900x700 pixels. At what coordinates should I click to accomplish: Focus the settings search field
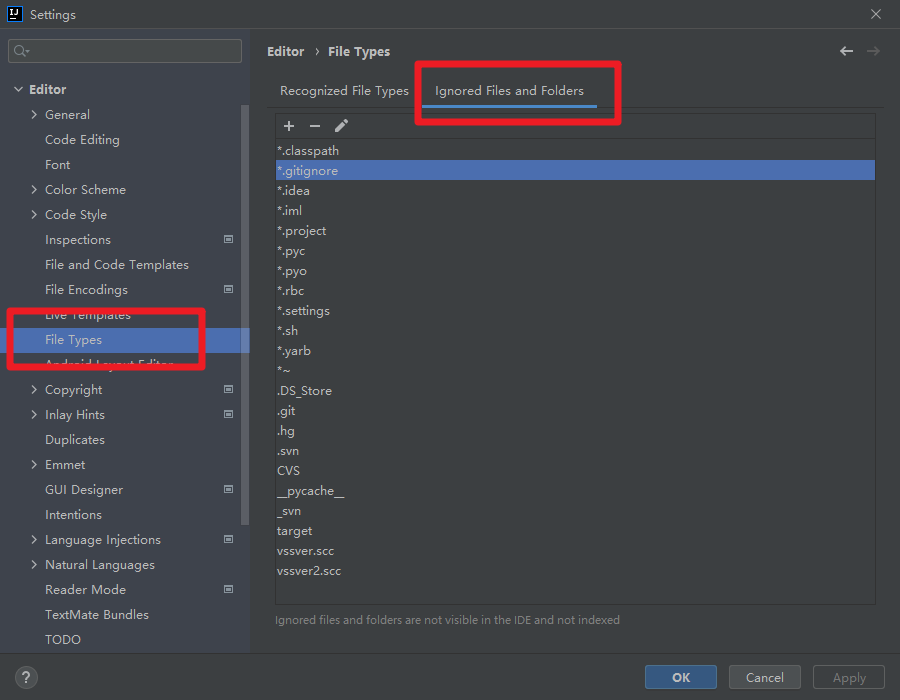[125, 51]
